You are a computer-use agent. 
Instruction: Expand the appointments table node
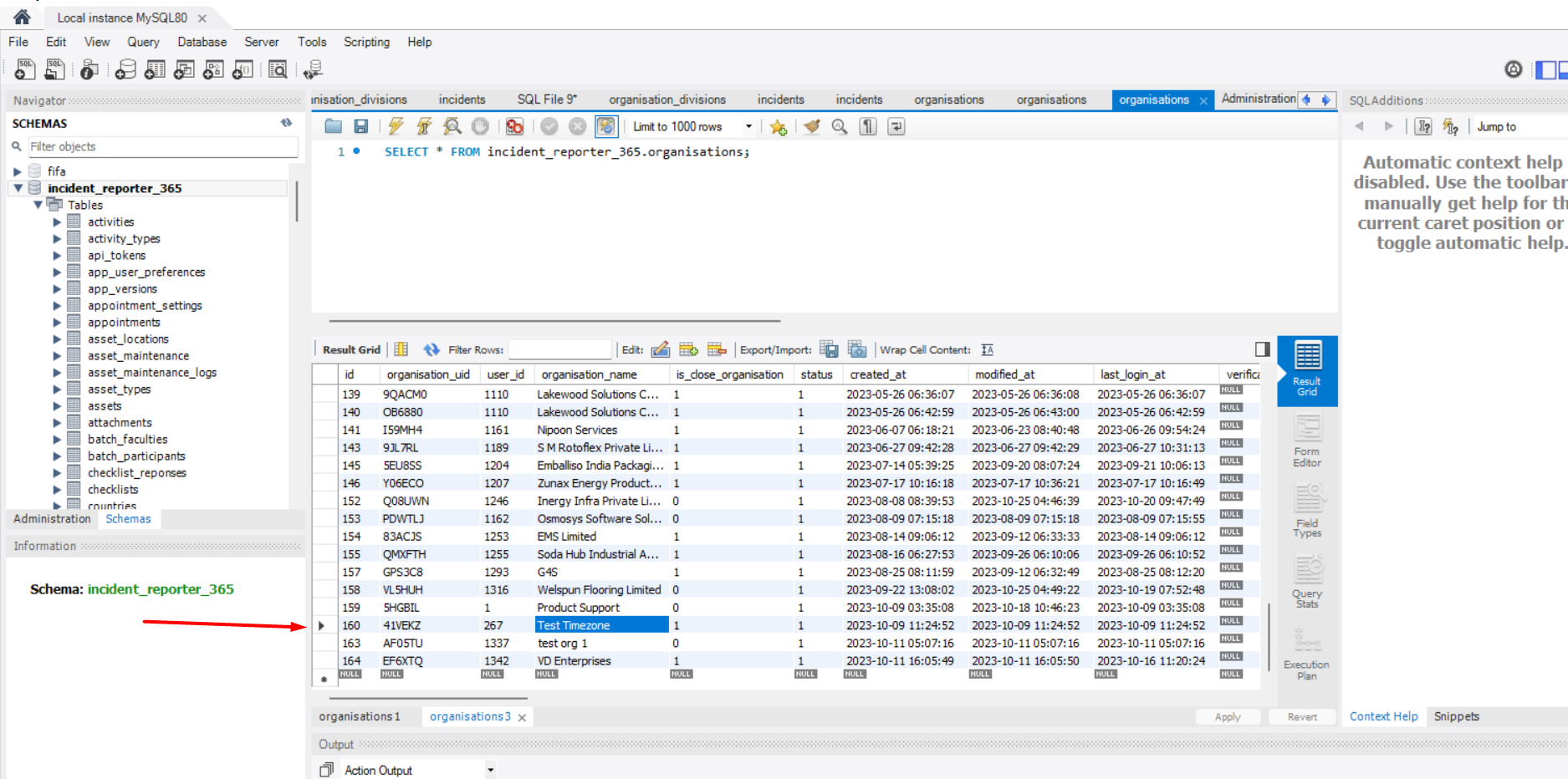click(57, 323)
